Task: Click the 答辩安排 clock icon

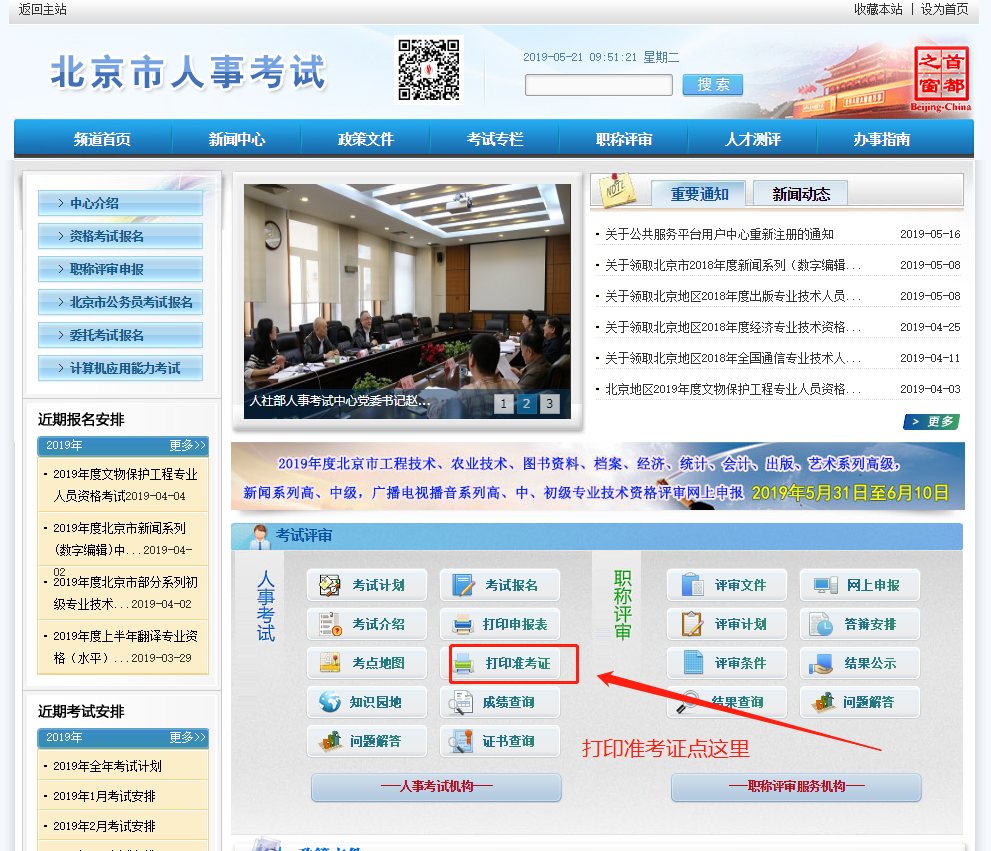Action: click(x=822, y=624)
